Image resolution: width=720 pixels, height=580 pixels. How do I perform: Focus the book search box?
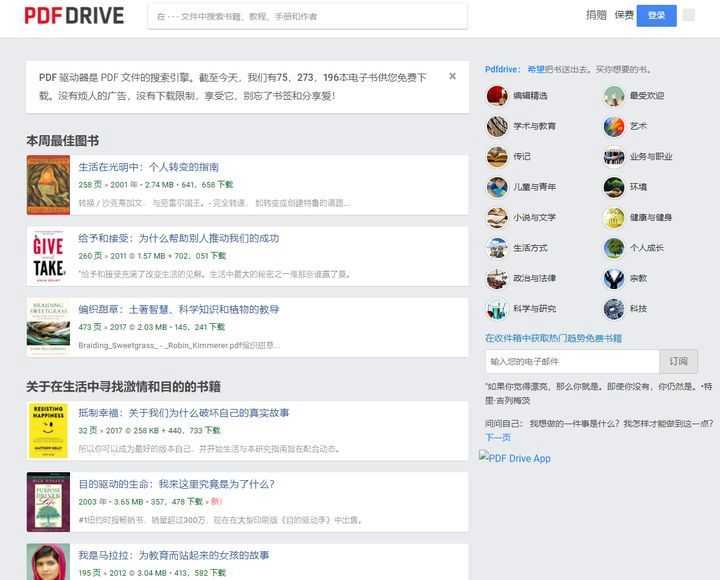pyautogui.click(x=307, y=17)
